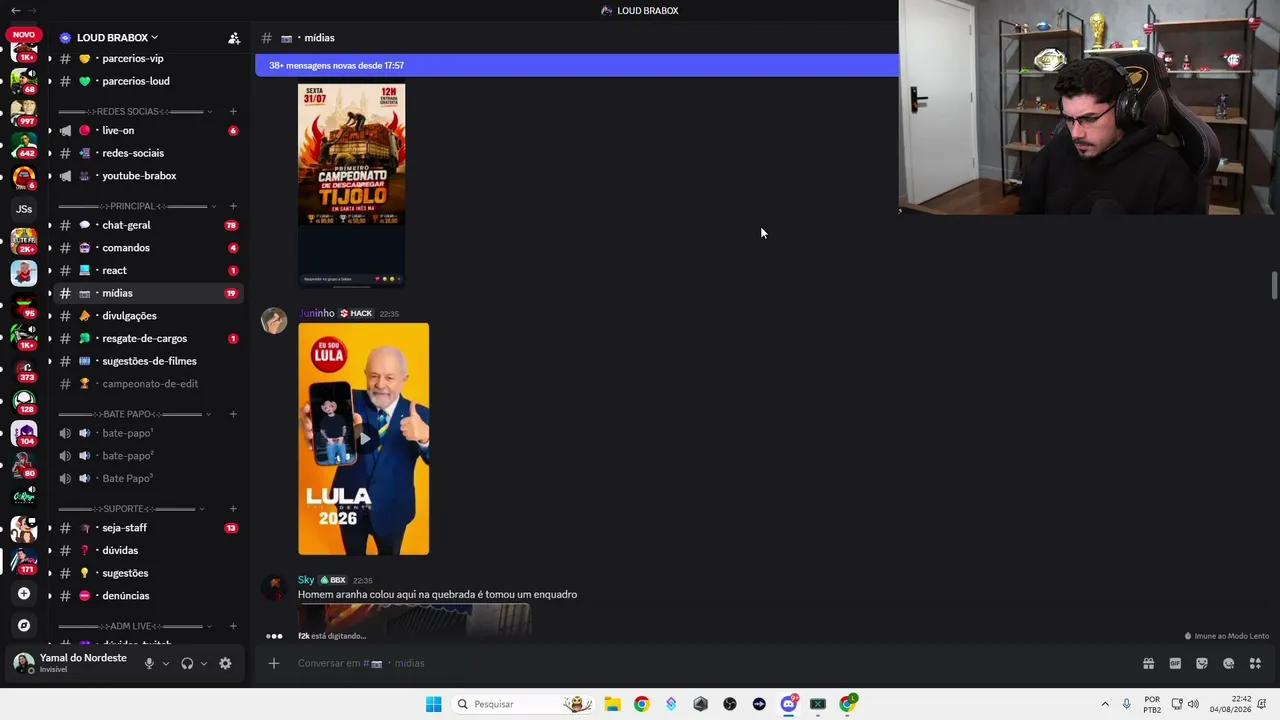Open the Discover servers compass icon
Screen dimensions: 1280x720
tap(24, 625)
